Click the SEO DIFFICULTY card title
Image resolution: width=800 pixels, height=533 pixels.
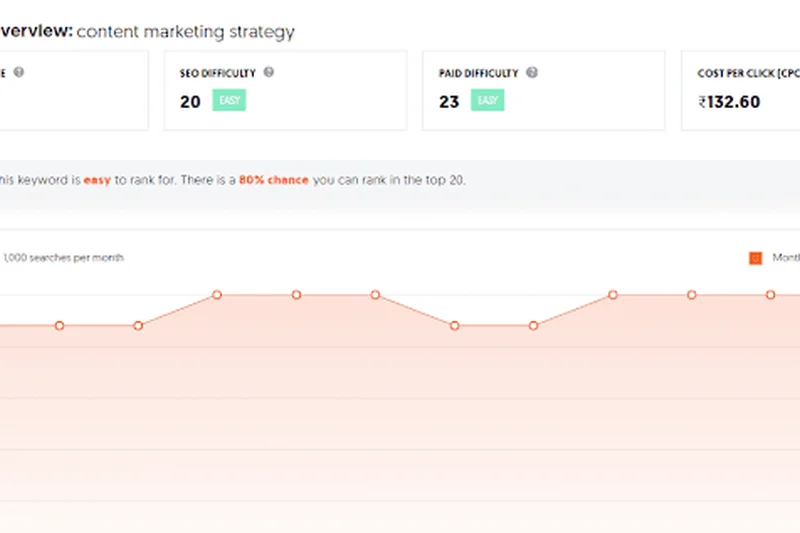pyautogui.click(x=218, y=73)
